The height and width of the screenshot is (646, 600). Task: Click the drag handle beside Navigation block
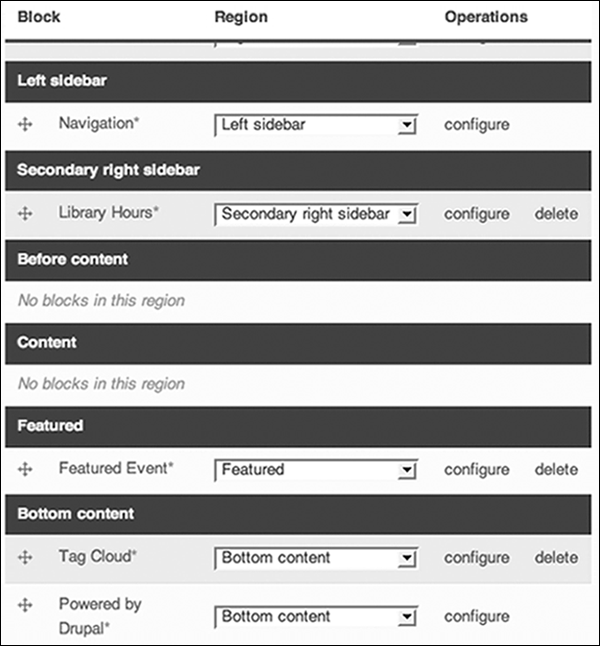tap(27, 125)
